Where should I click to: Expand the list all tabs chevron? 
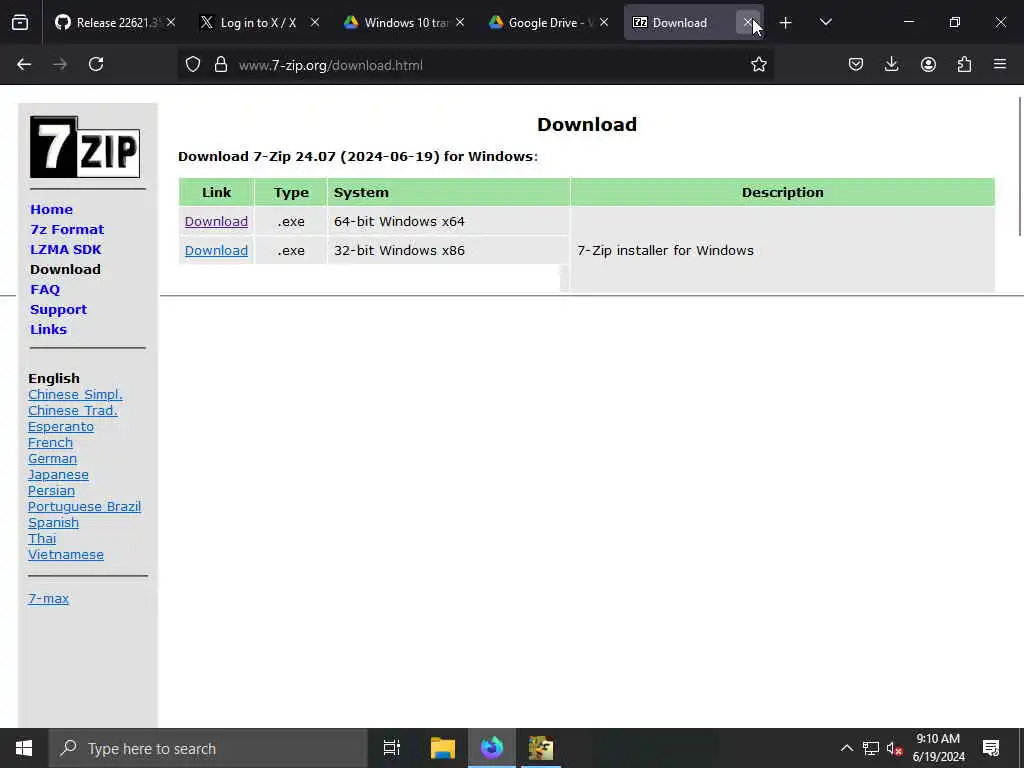coord(825,23)
